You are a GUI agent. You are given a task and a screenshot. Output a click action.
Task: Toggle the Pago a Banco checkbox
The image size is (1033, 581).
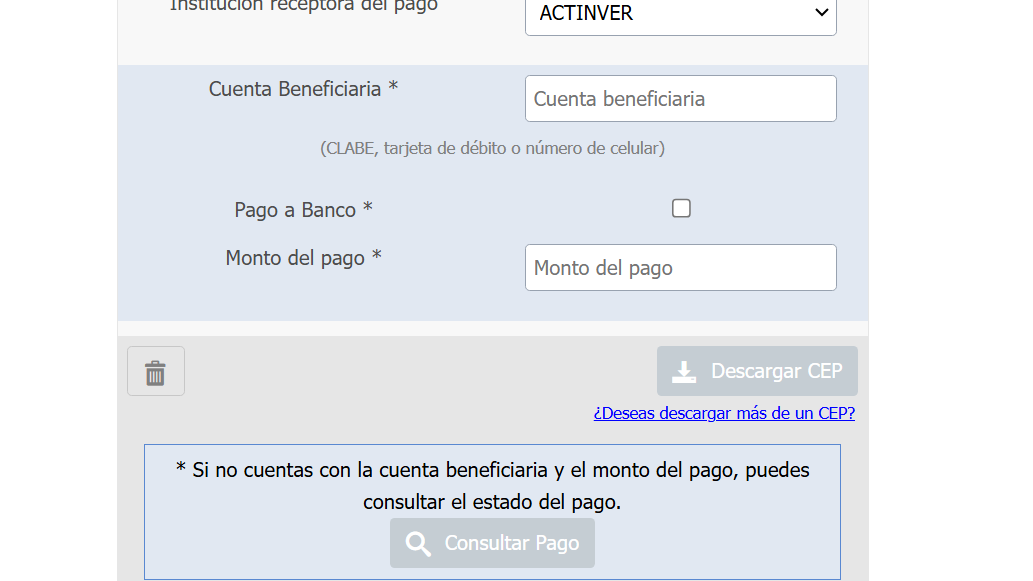click(x=681, y=208)
